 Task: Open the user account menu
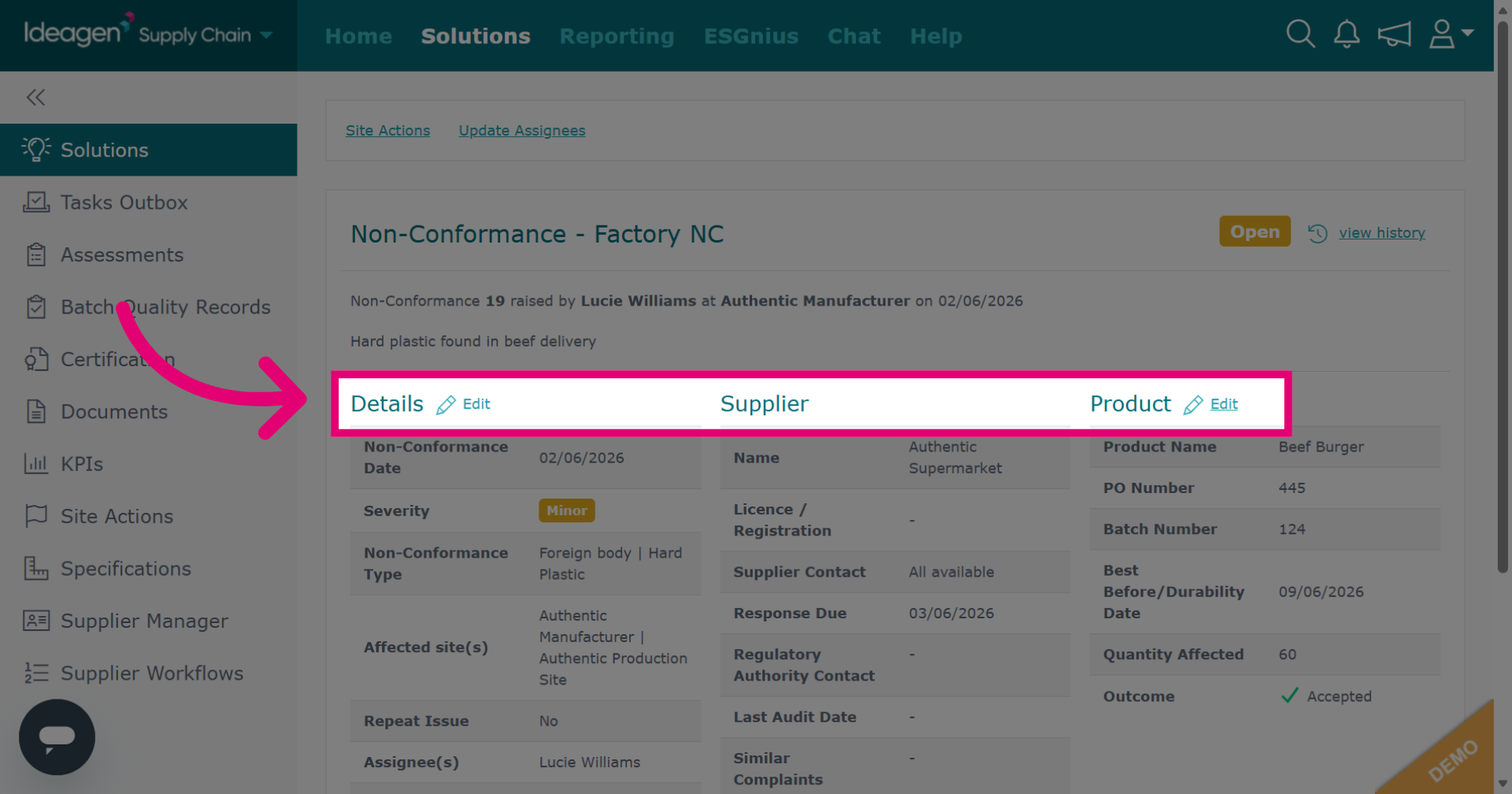point(1451,34)
